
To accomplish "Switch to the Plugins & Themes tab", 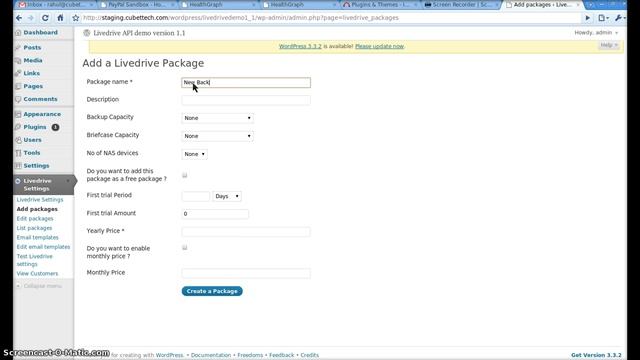I will 380,5.
